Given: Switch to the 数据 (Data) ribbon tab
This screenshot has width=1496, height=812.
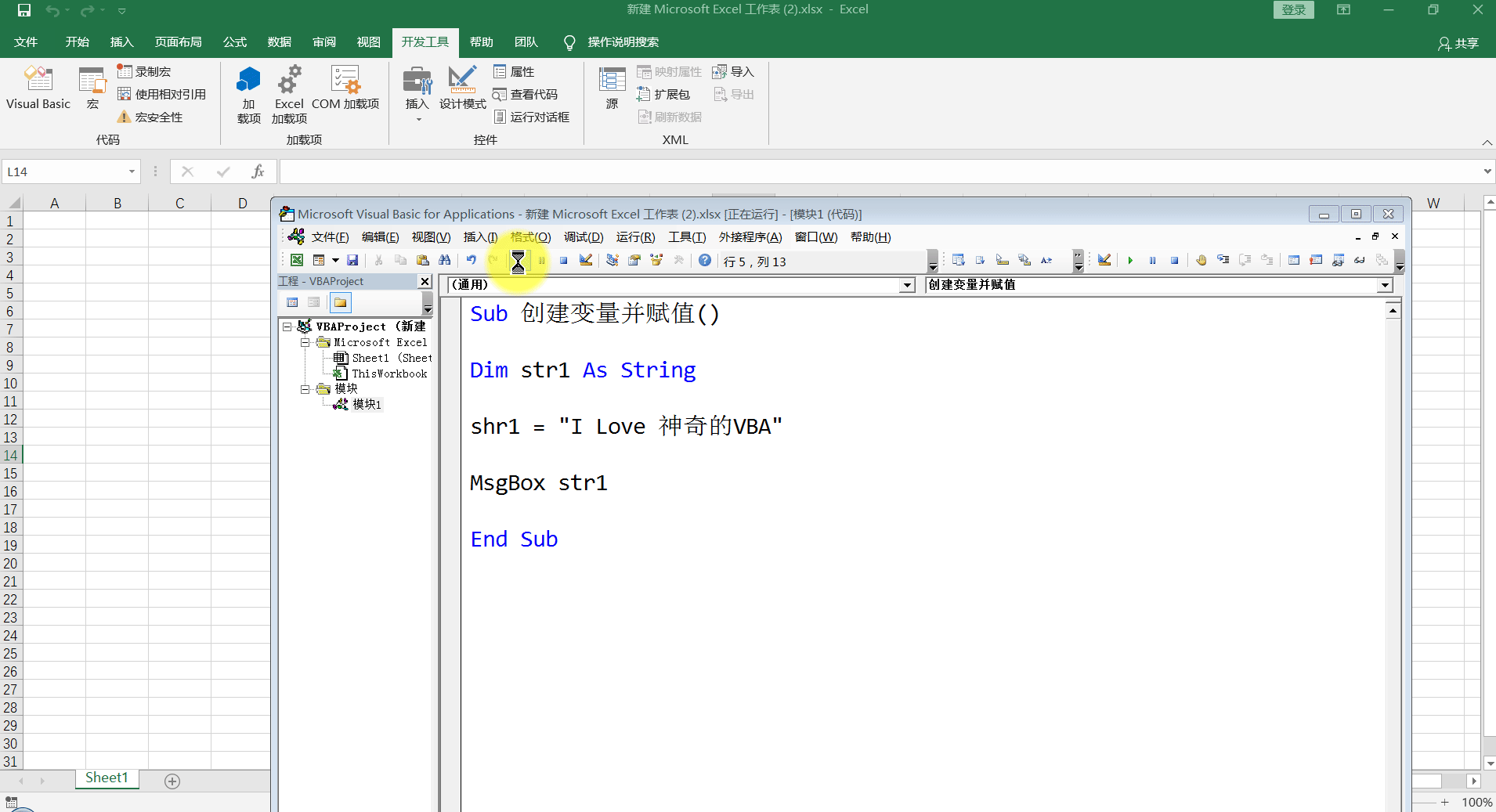Looking at the screenshot, I should (279, 42).
